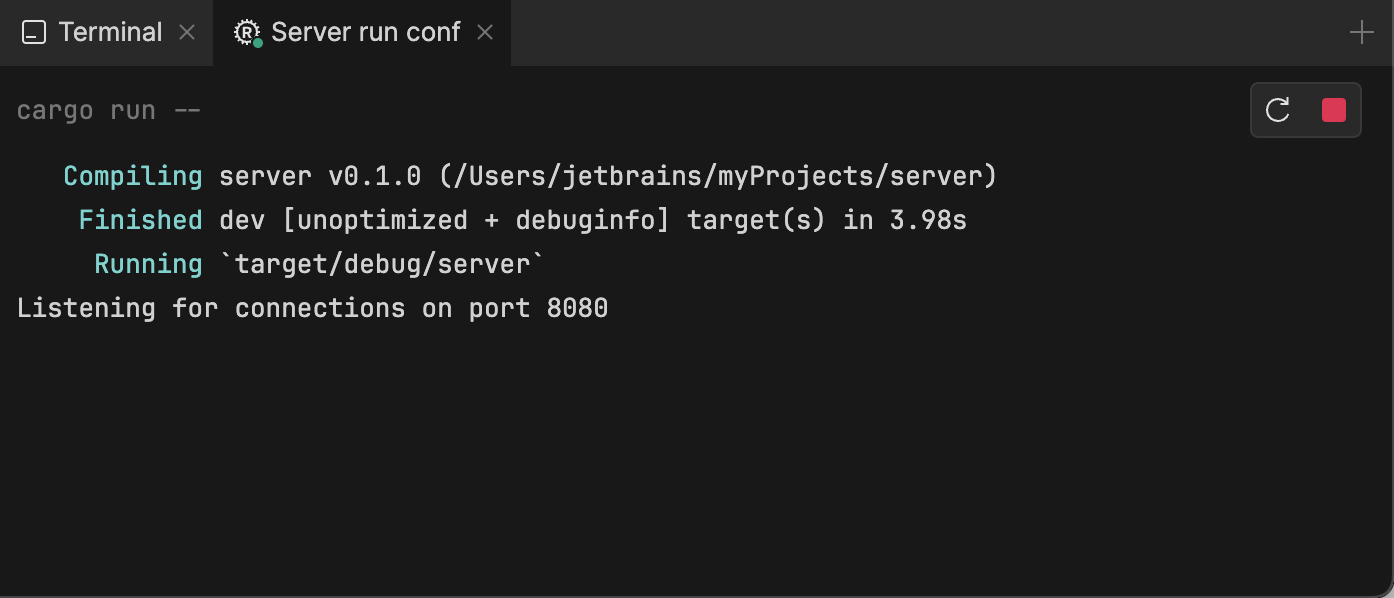Click the port number 8080
Image resolution: width=1394 pixels, height=598 pixels.
tap(577, 308)
